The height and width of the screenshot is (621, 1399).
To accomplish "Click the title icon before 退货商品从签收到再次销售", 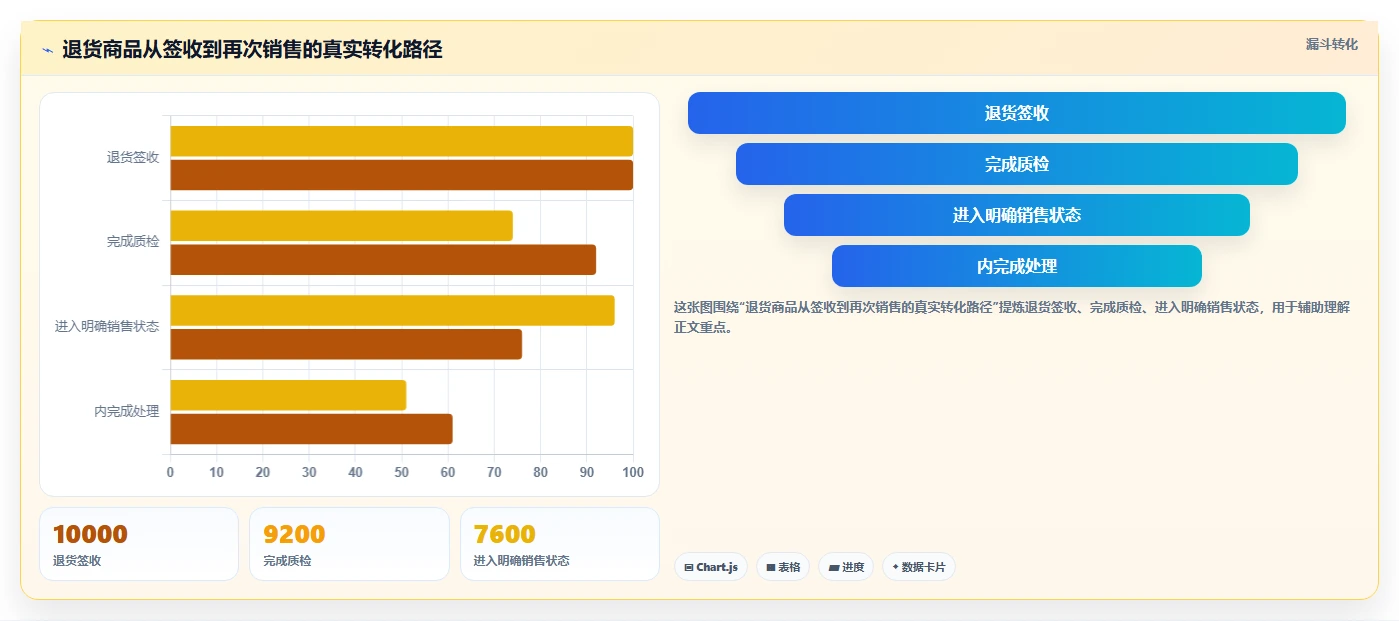I will click(47, 50).
